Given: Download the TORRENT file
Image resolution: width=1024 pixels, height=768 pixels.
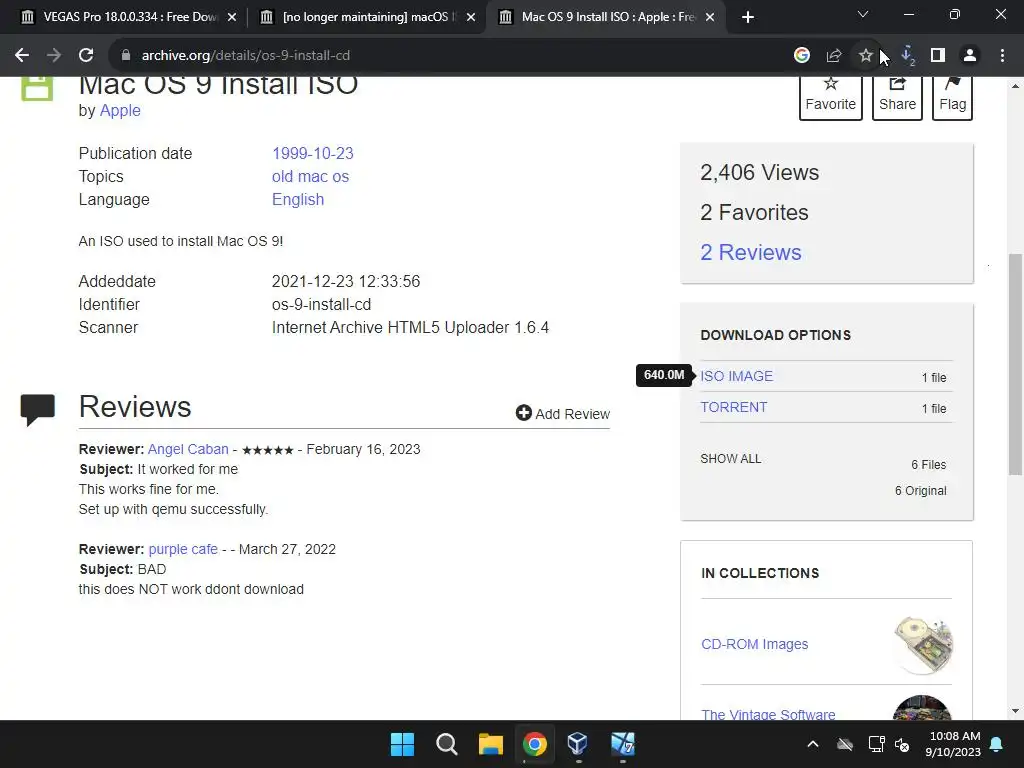Looking at the screenshot, I should 733,407.
